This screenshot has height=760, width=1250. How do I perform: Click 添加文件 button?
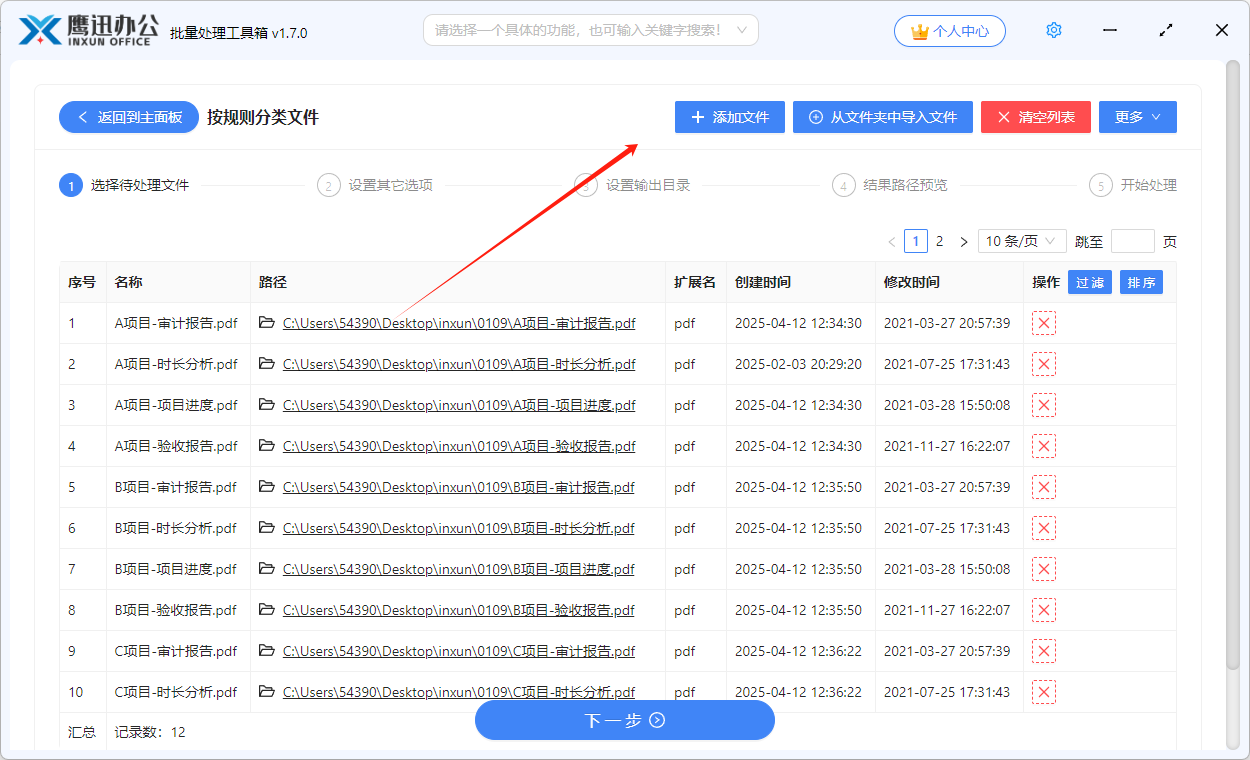729,117
